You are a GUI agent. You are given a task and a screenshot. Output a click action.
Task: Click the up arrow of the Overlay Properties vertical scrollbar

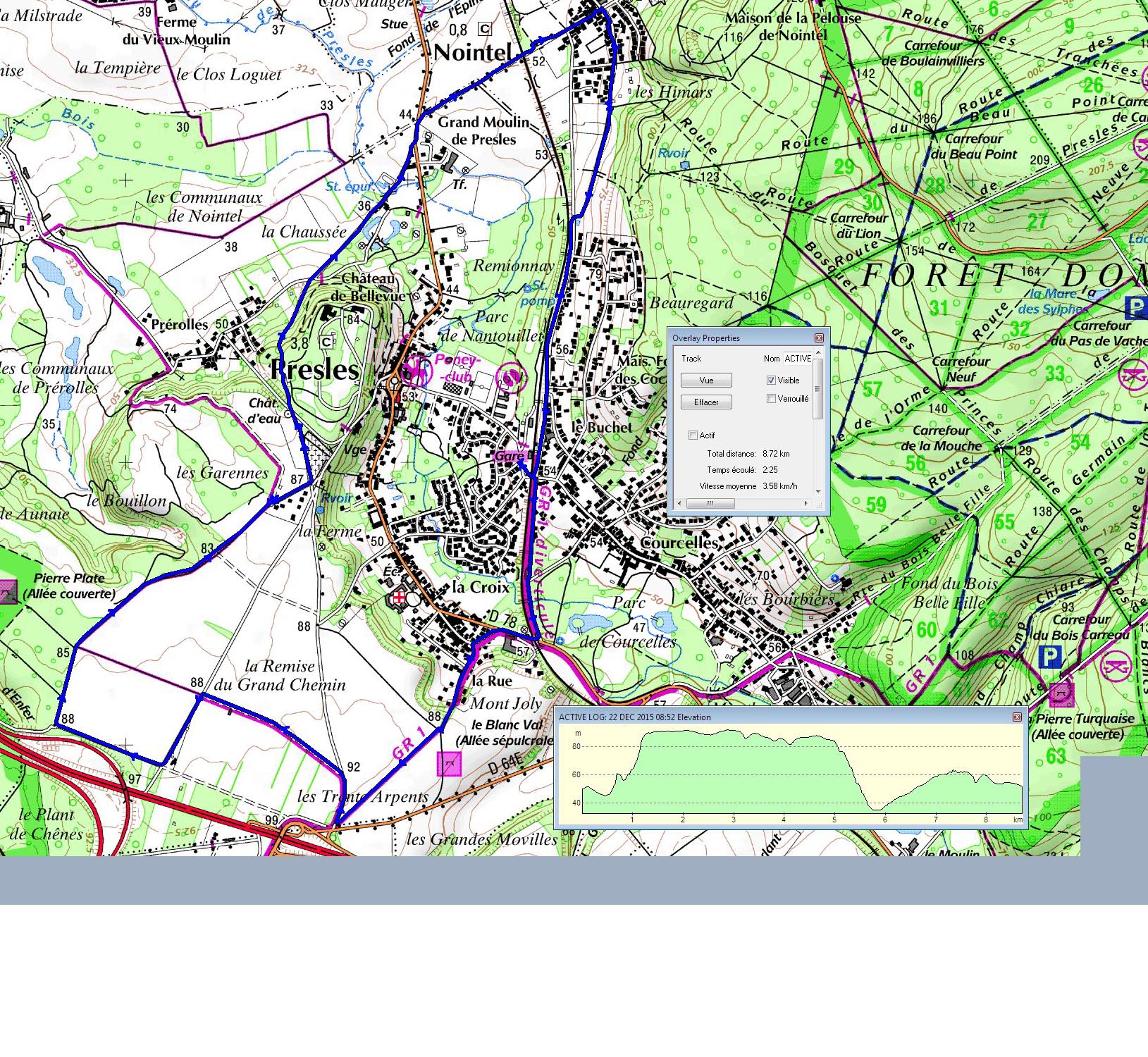[x=818, y=352]
